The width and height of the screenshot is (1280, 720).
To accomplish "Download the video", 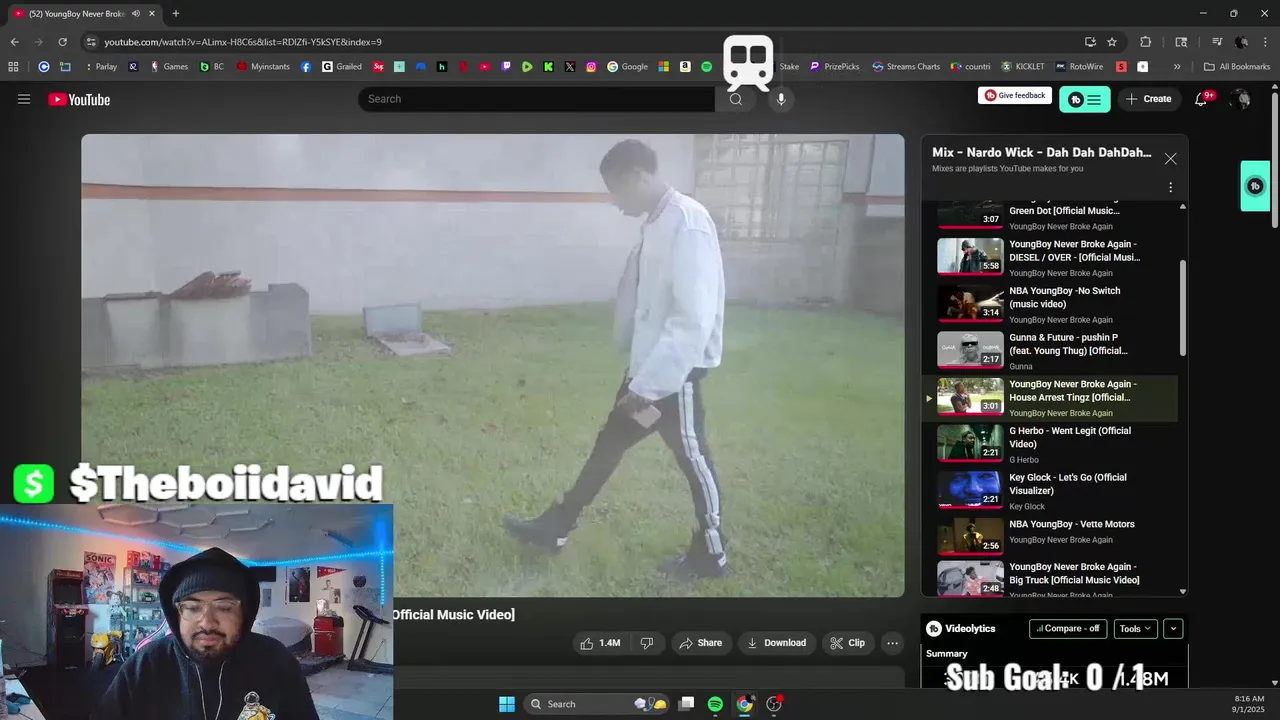I will coord(776,643).
